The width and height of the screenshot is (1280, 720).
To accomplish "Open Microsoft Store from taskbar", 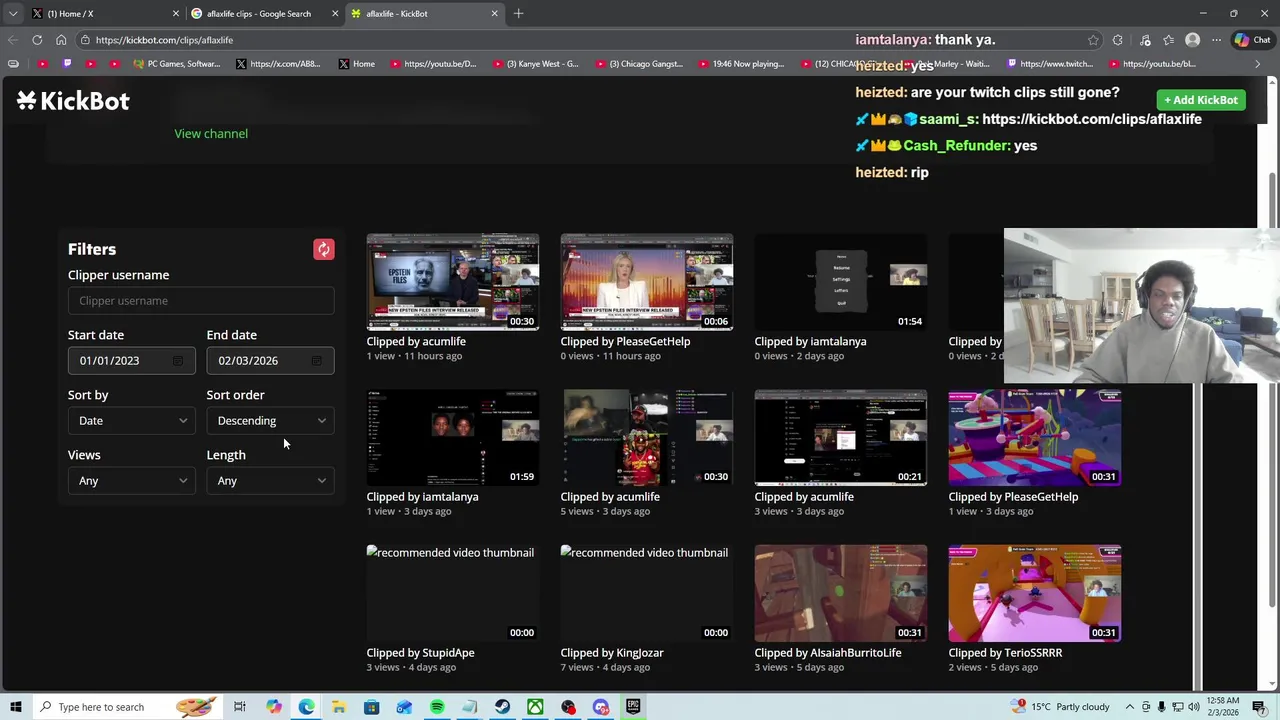I will click(x=371, y=707).
